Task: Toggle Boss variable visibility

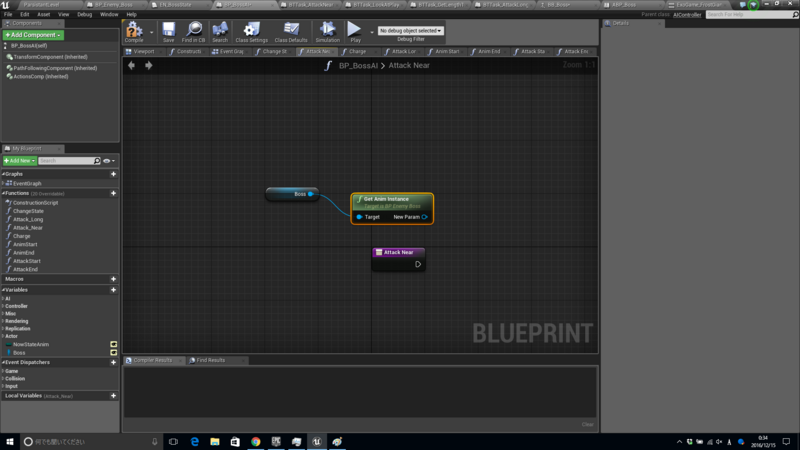Action: [x=113, y=353]
